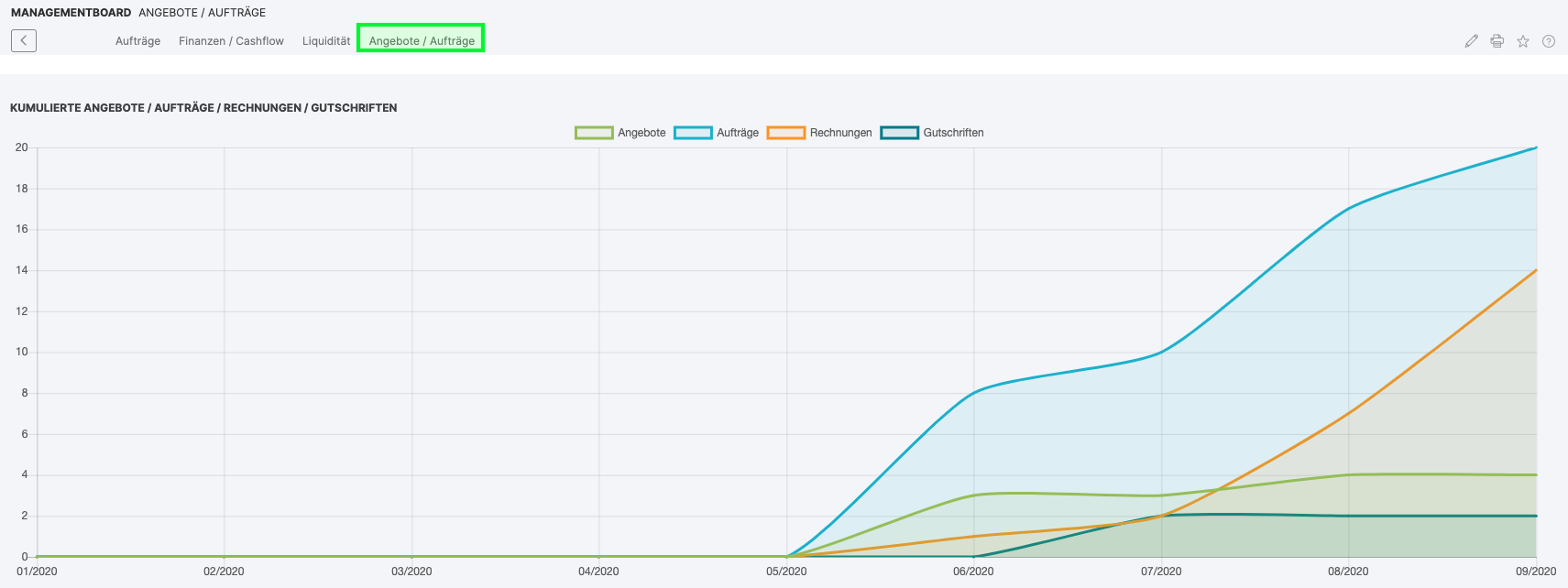1568x588 pixels.
Task: Switch to the Aufträge tab
Action: point(137,41)
